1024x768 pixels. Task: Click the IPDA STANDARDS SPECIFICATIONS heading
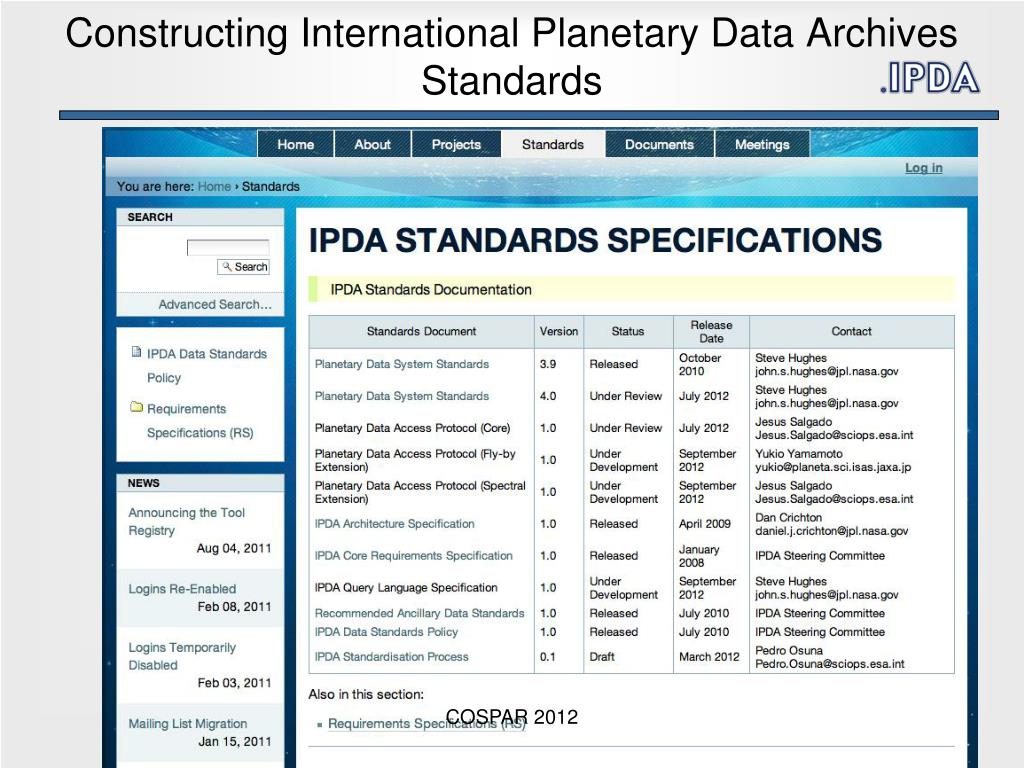(x=595, y=240)
